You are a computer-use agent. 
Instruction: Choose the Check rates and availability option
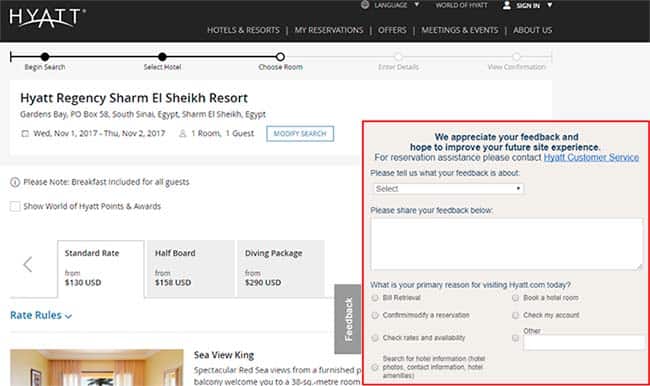375,338
